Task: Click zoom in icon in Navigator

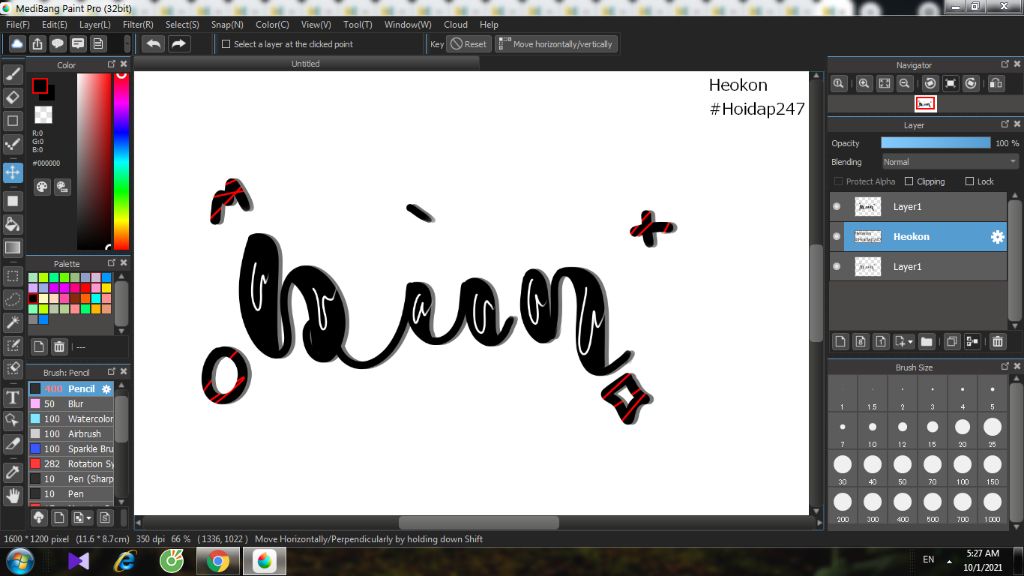Action: click(863, 84)
